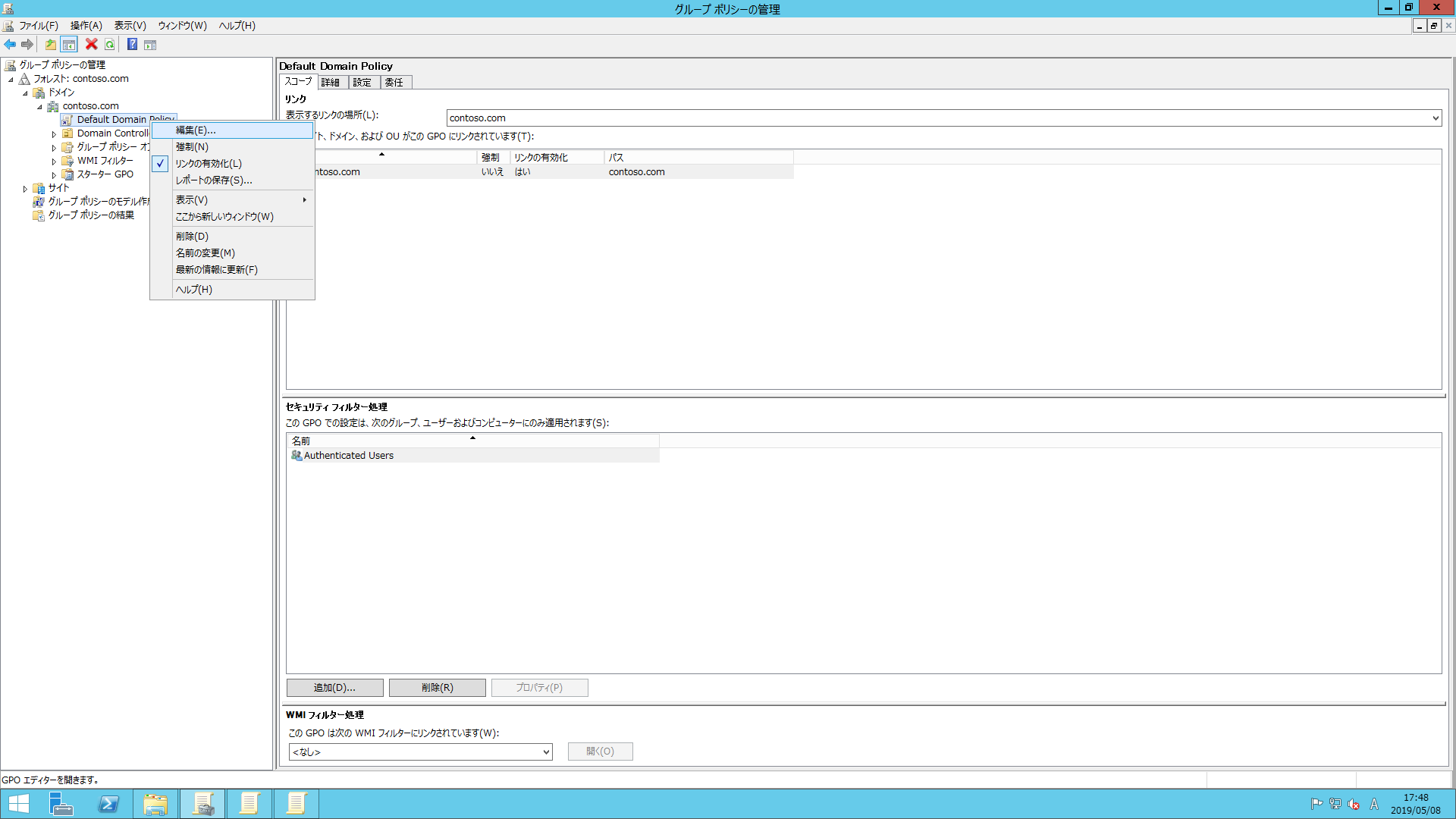
Task: Open help with the question mark icon
Action: (x=132, y=45)
